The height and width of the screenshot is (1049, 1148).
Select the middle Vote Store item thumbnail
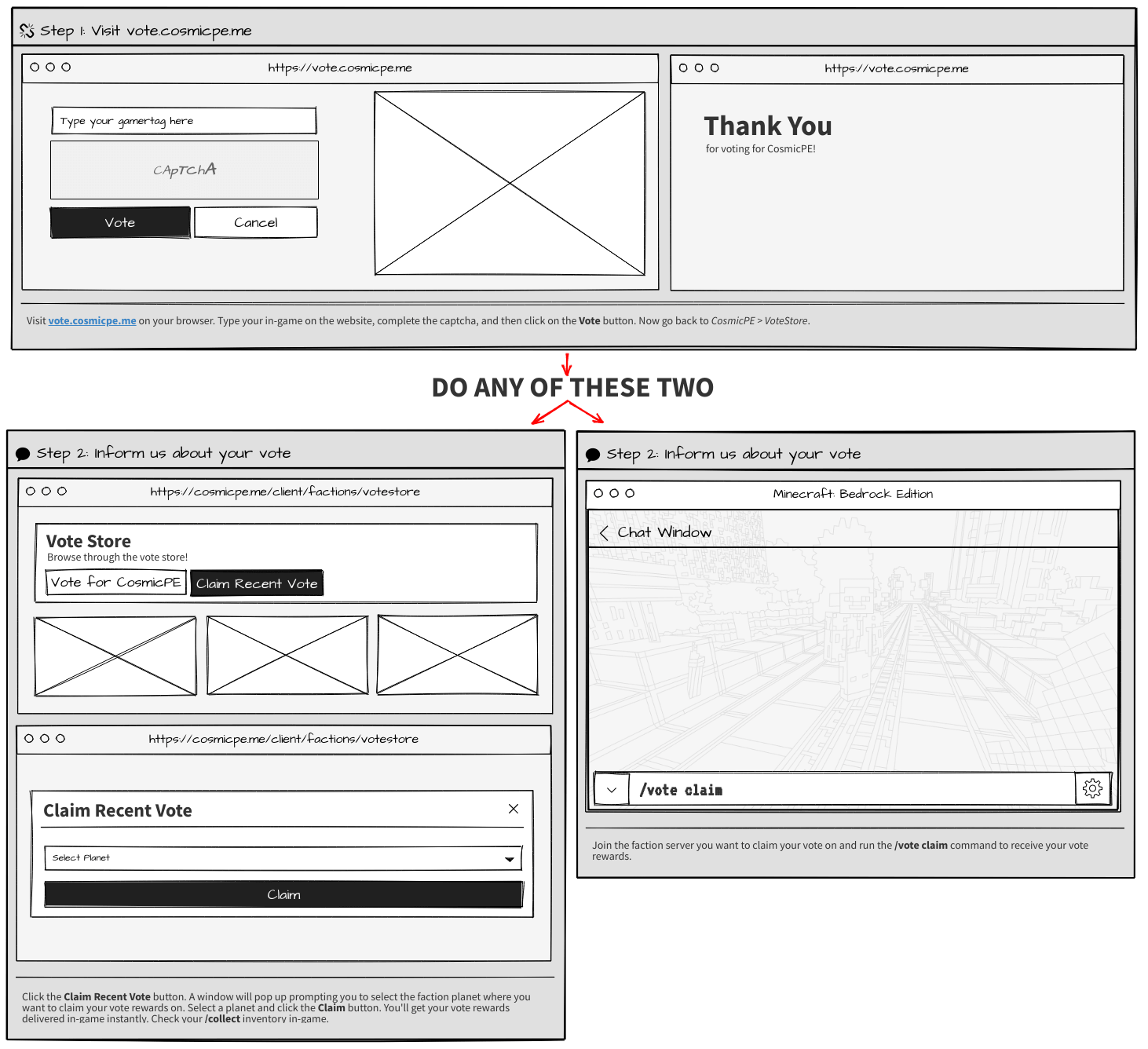(287, 656)
